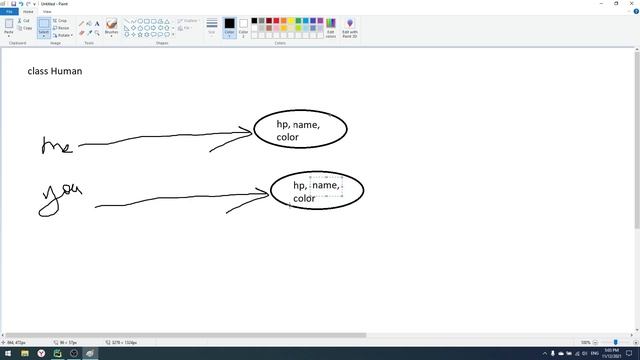
Task: Open the notification center in taskbar
Action: (x=629, y=353)
